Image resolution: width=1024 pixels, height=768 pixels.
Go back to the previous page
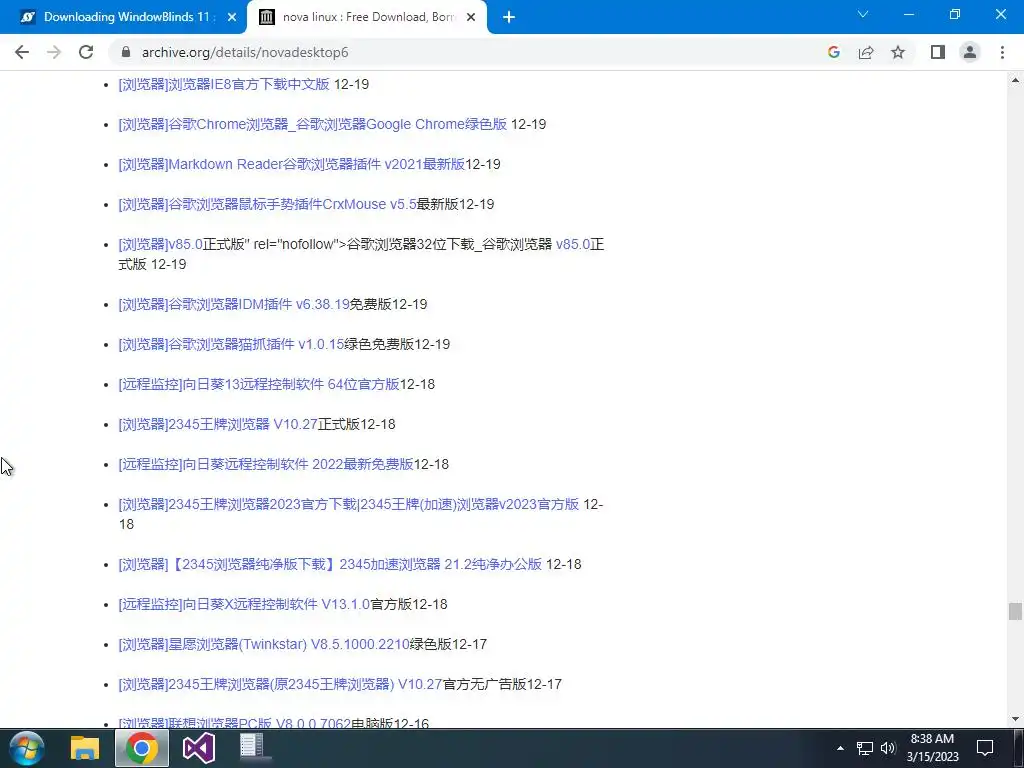point(22,52)
